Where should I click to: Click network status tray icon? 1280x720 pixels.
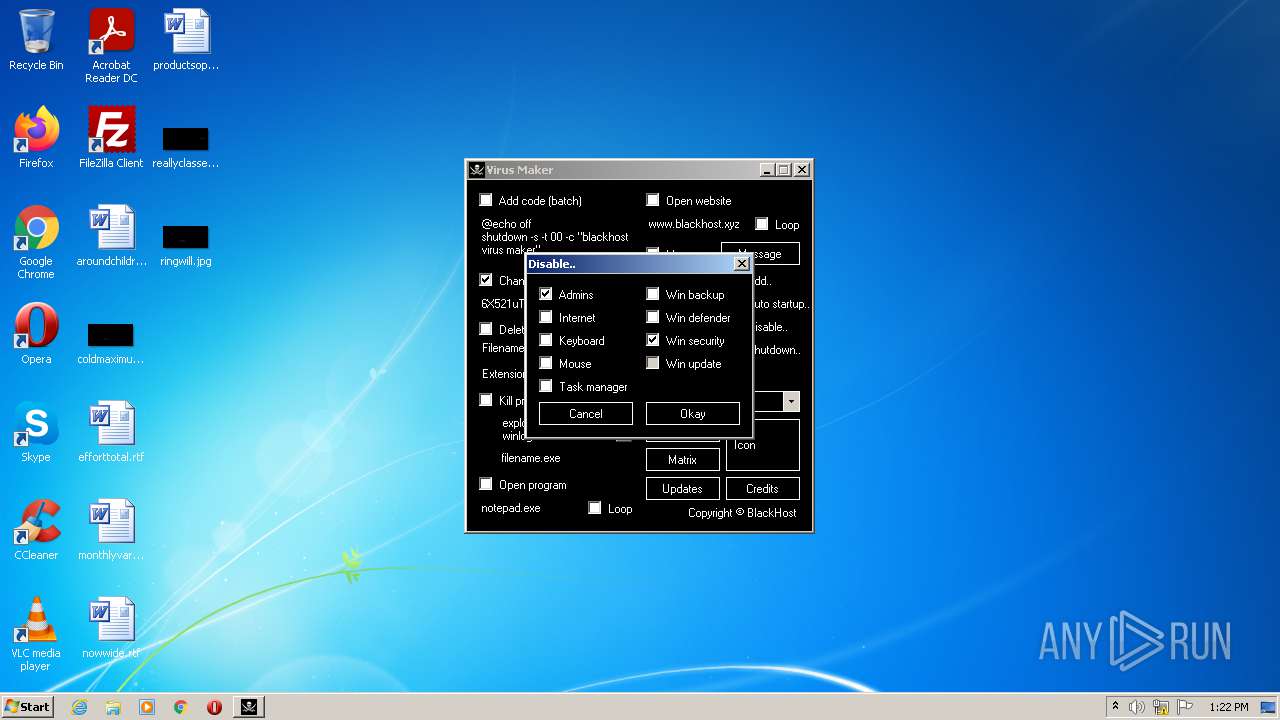(1160, 707)
